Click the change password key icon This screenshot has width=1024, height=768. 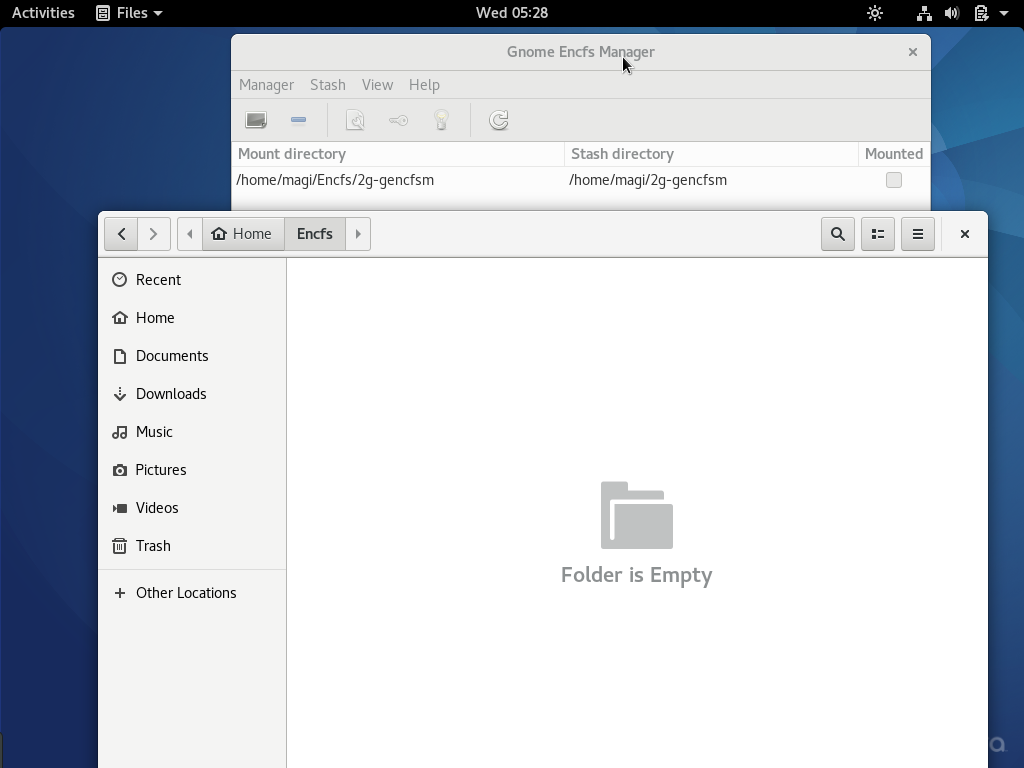pos(398,120)
